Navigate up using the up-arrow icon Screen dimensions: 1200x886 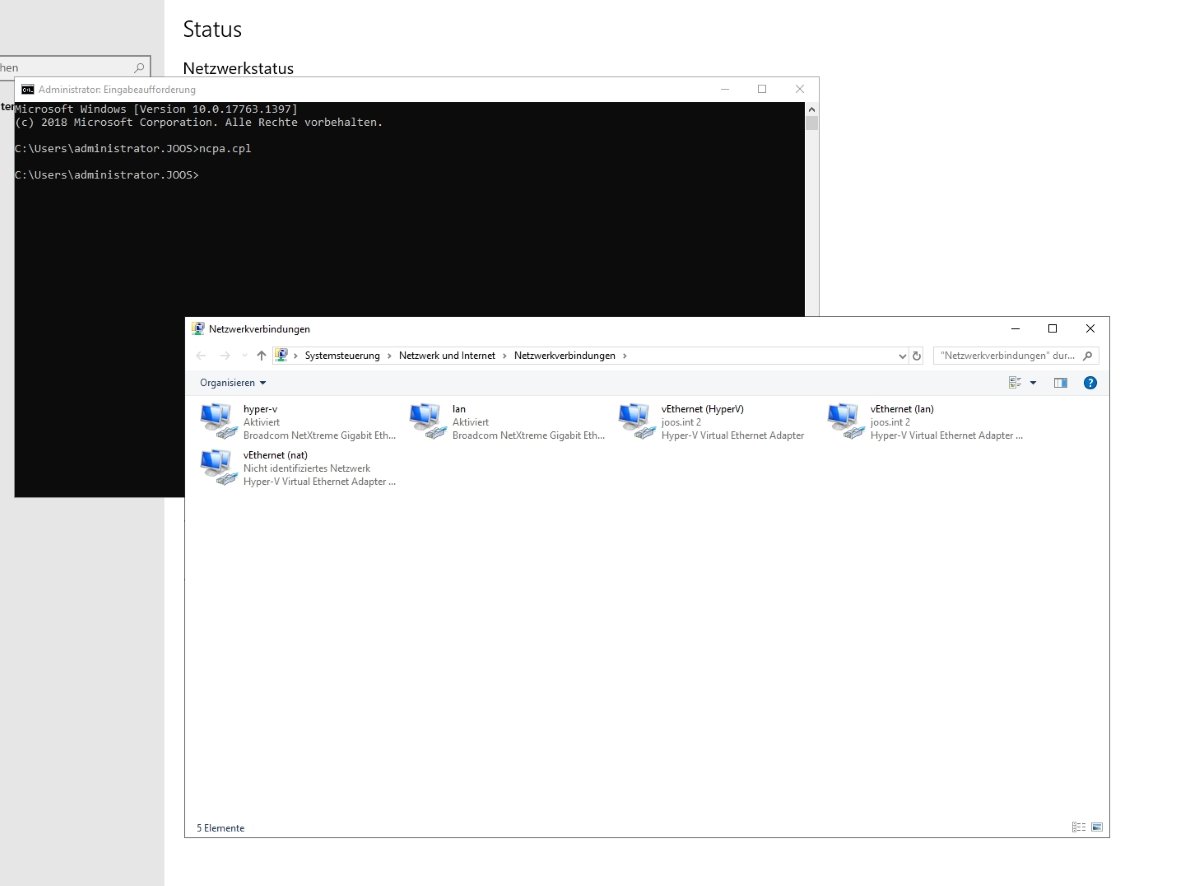(261, 355)
